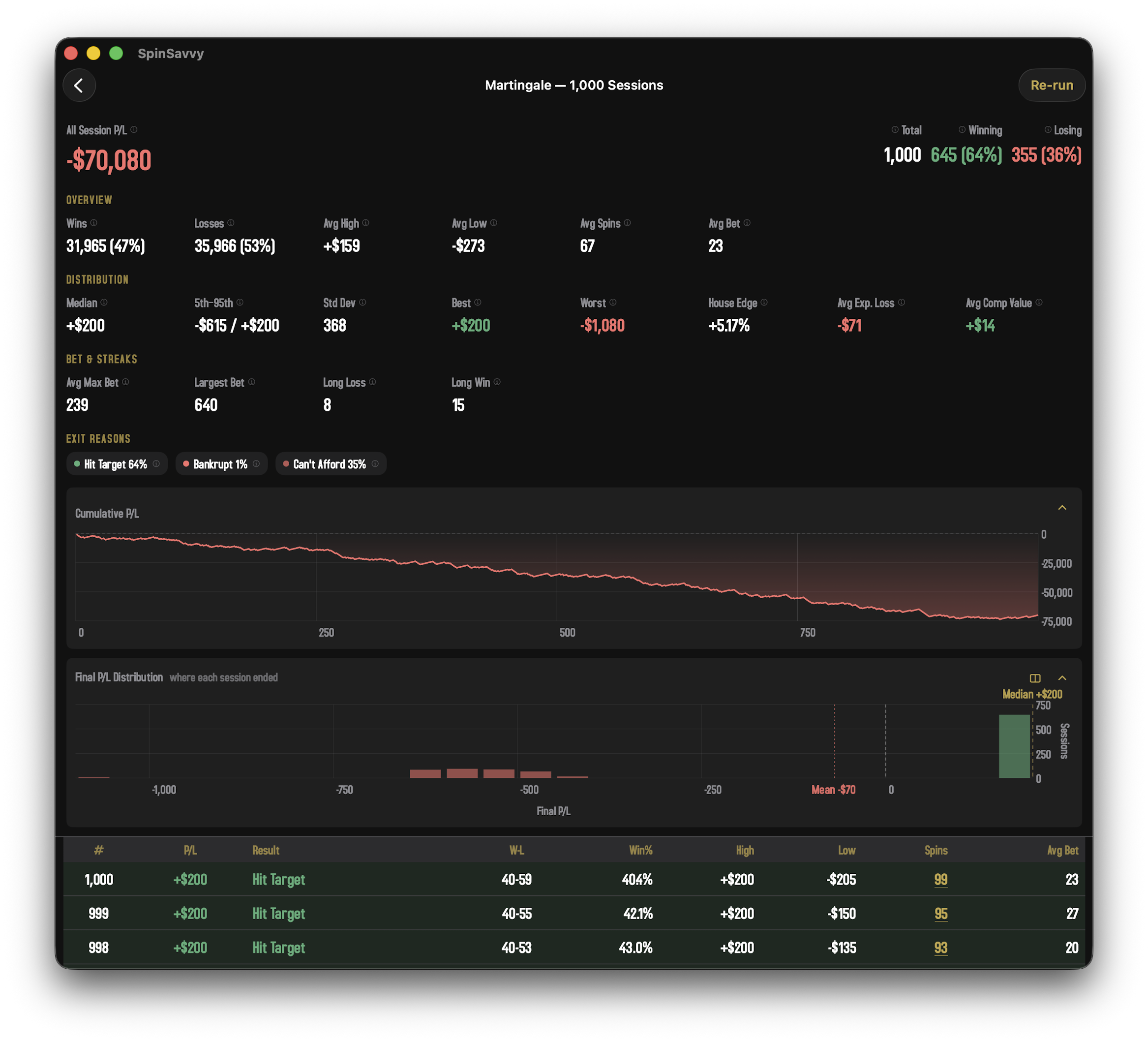Open info icon beside 5th-95th
1148x1042 pixels.
(240, 303)
